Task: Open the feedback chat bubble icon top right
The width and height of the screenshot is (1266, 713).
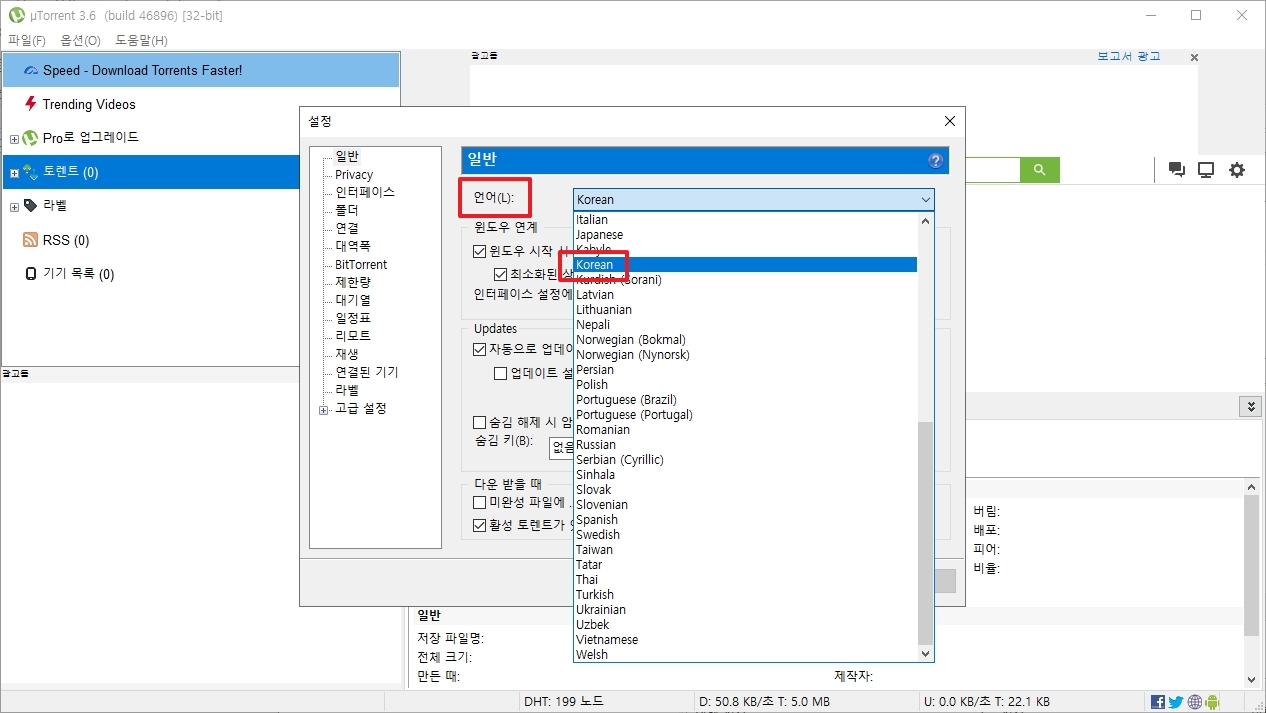Action: click(1177, 170)
